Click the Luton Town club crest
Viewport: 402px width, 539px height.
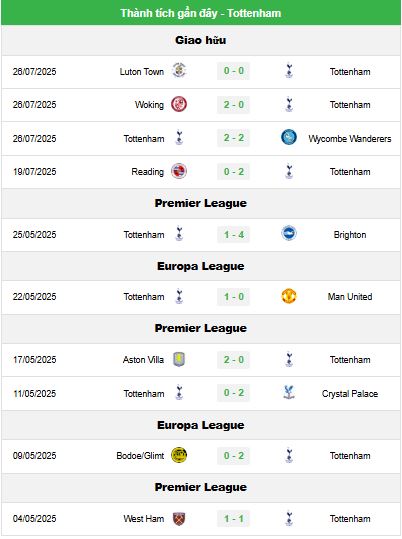coord(179,71)
